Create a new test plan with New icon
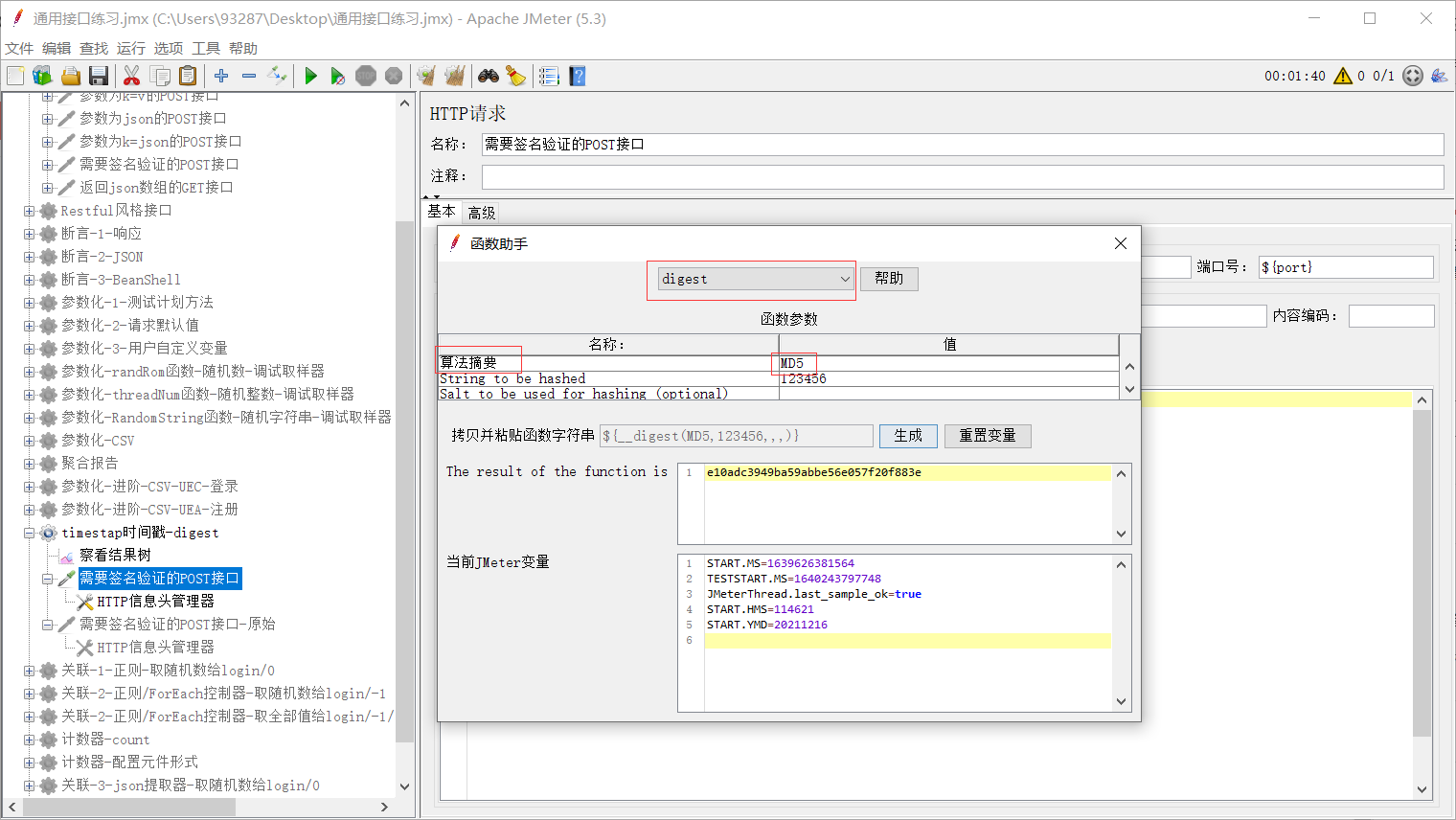1456x820 pixels. pyautogui.click(x=15, y=76)
